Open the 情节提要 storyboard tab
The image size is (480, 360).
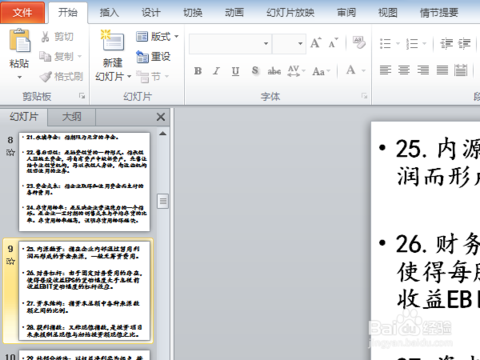(x=439, y=13)
